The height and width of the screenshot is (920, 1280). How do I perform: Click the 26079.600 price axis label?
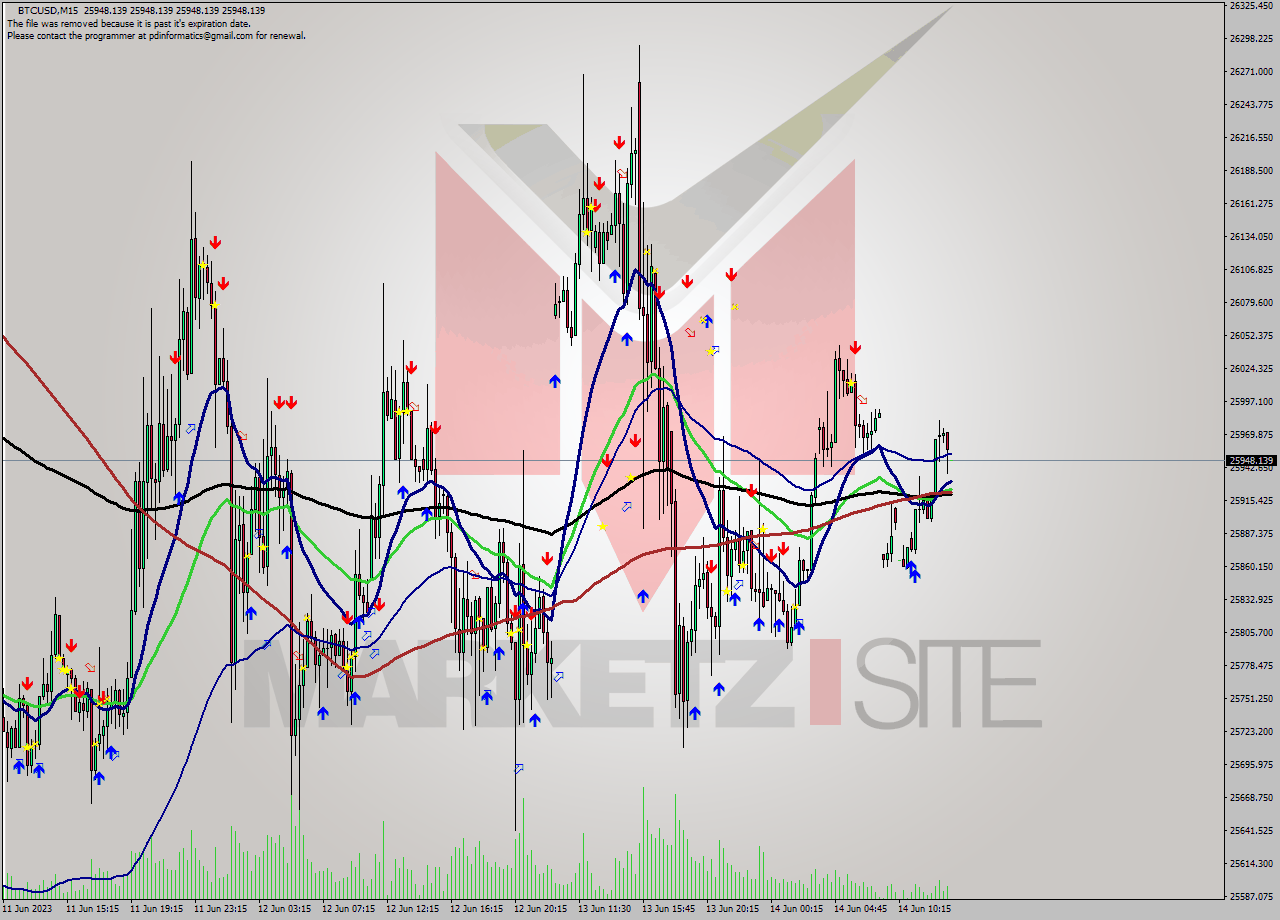pyautogui.click(x=1252, y=303)
